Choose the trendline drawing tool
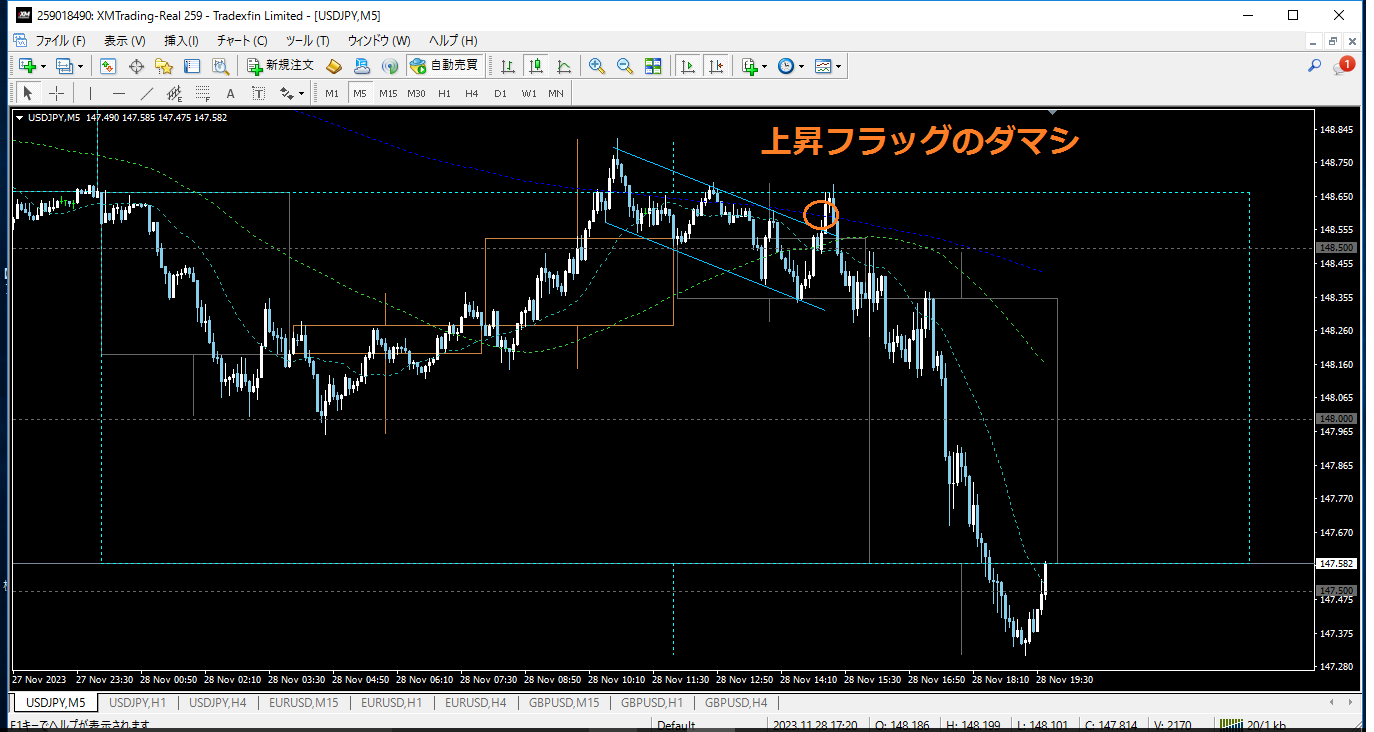This screenshot has height=732, width=1374. click(x=147, y=93)
